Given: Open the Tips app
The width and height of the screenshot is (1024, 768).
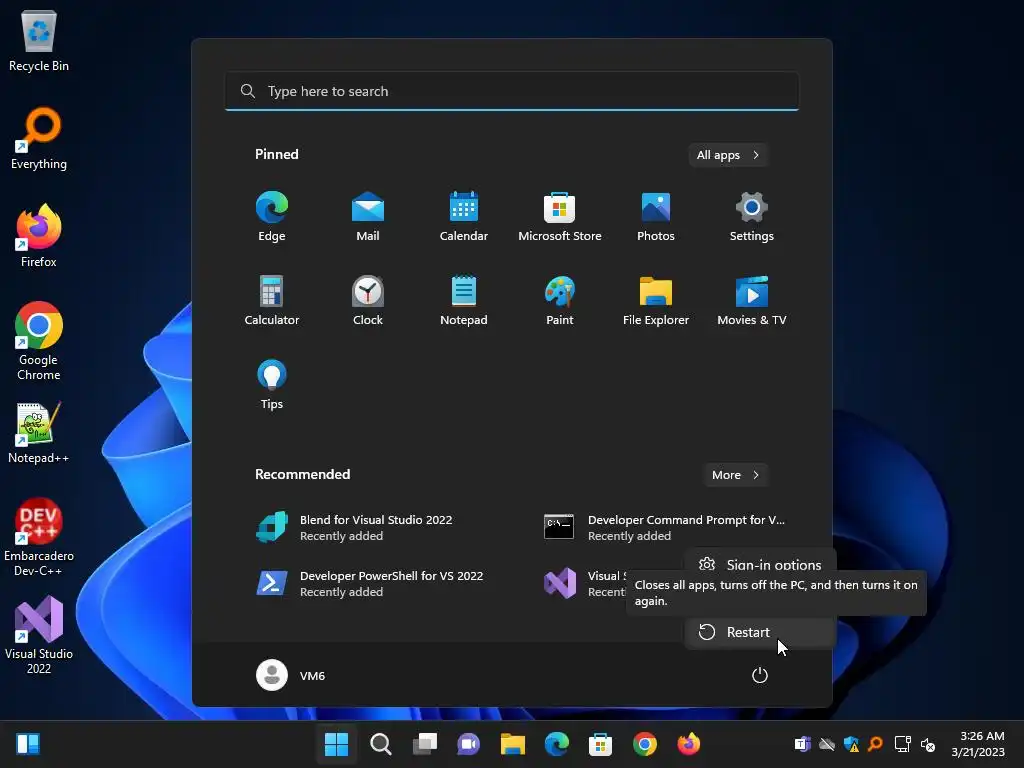Looking at the screenshot, I should tap(272, 385).
